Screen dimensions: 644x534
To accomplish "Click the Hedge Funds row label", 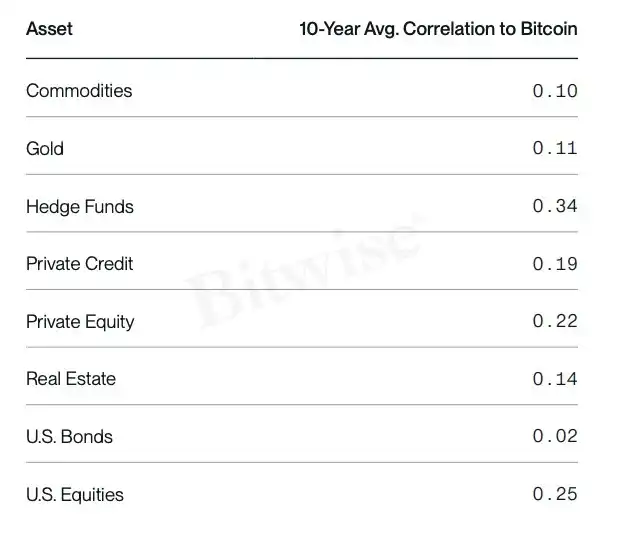I will coord(80,206).
